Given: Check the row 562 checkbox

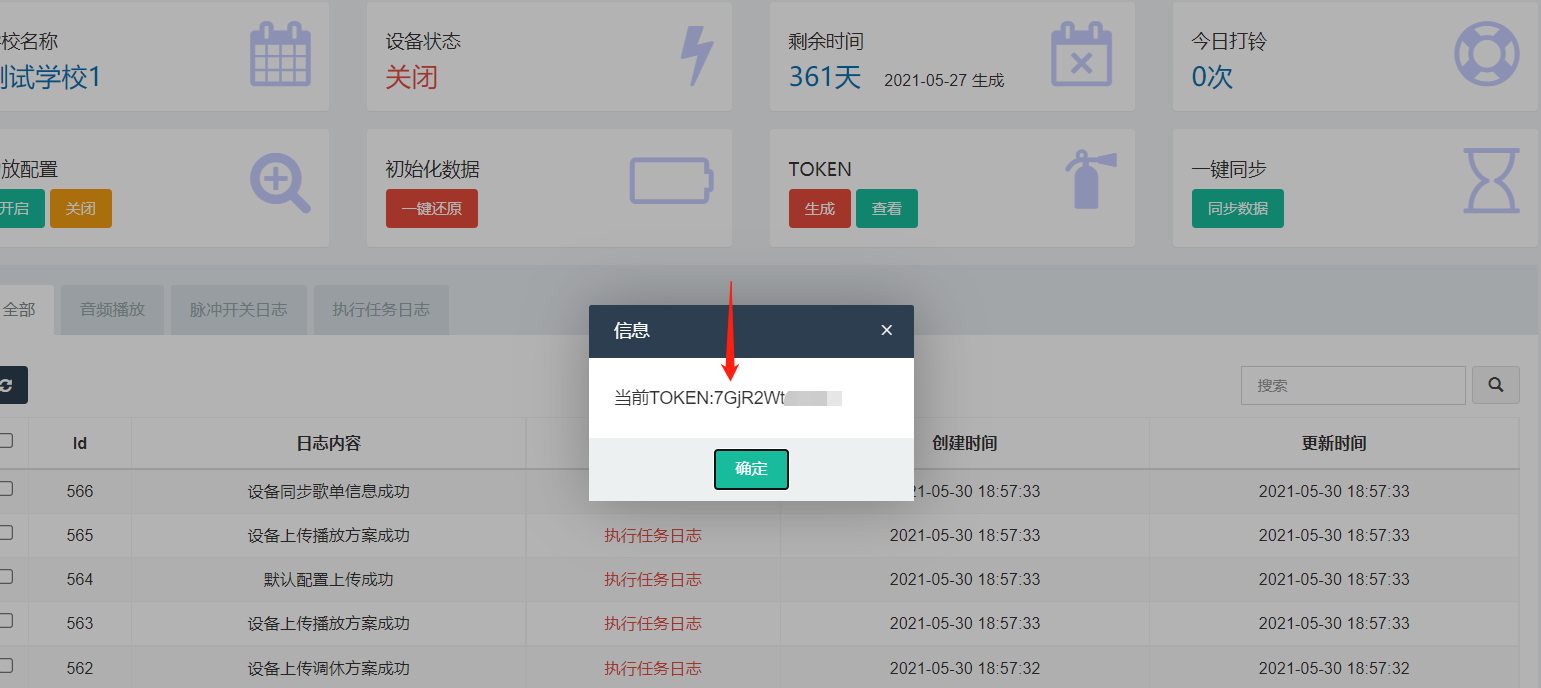Looking at the screenshot, I should pyautogui.click(x=6, y=665).
